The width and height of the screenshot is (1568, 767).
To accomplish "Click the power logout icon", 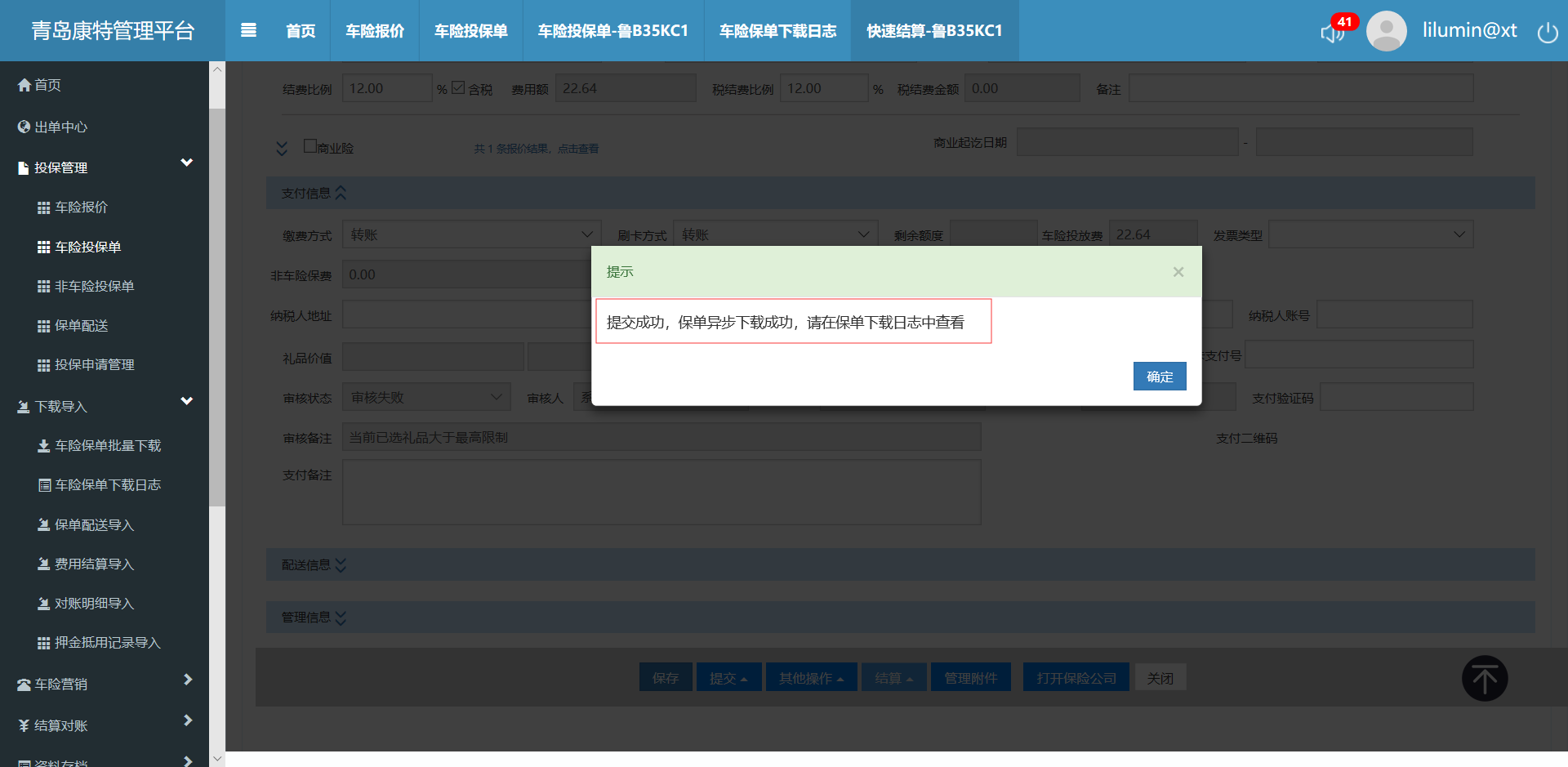I will (1548, 32).
